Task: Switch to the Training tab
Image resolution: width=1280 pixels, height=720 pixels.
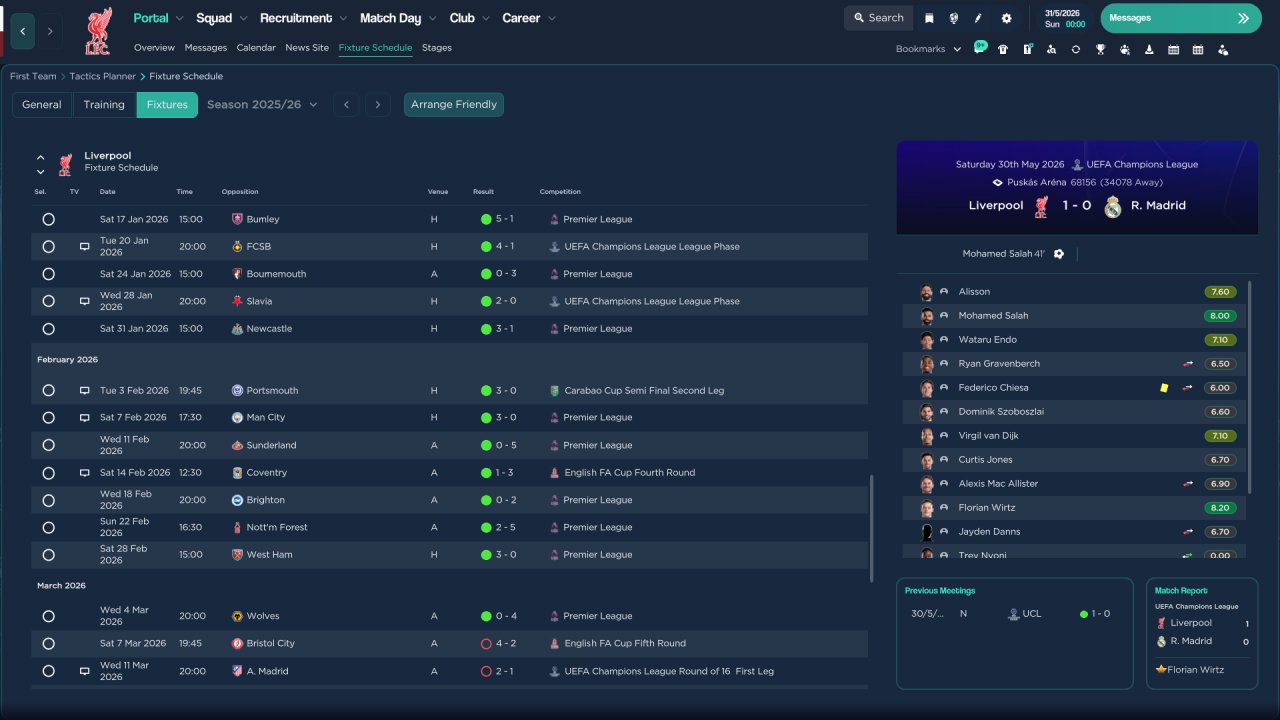Action: coord(104,105)
